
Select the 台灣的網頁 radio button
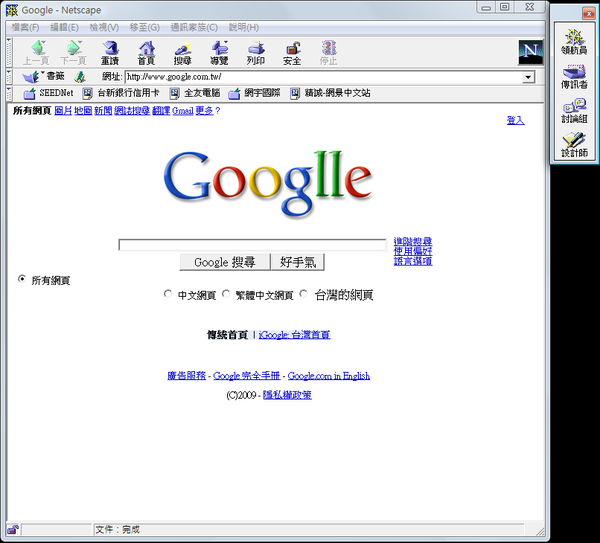[x=303, y=294]
